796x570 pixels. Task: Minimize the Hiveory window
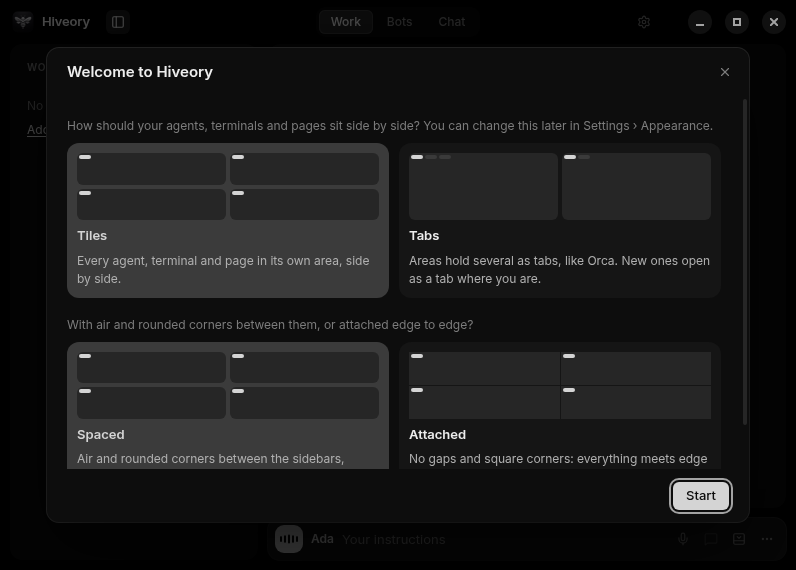pyautogui.click(x=700, y=22)
